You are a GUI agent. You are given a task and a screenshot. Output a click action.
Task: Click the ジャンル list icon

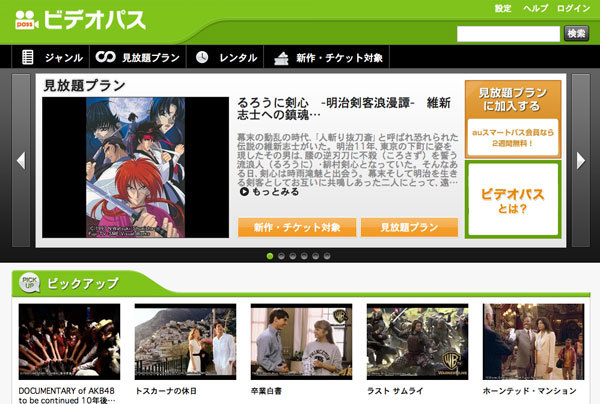click(28, 57)
